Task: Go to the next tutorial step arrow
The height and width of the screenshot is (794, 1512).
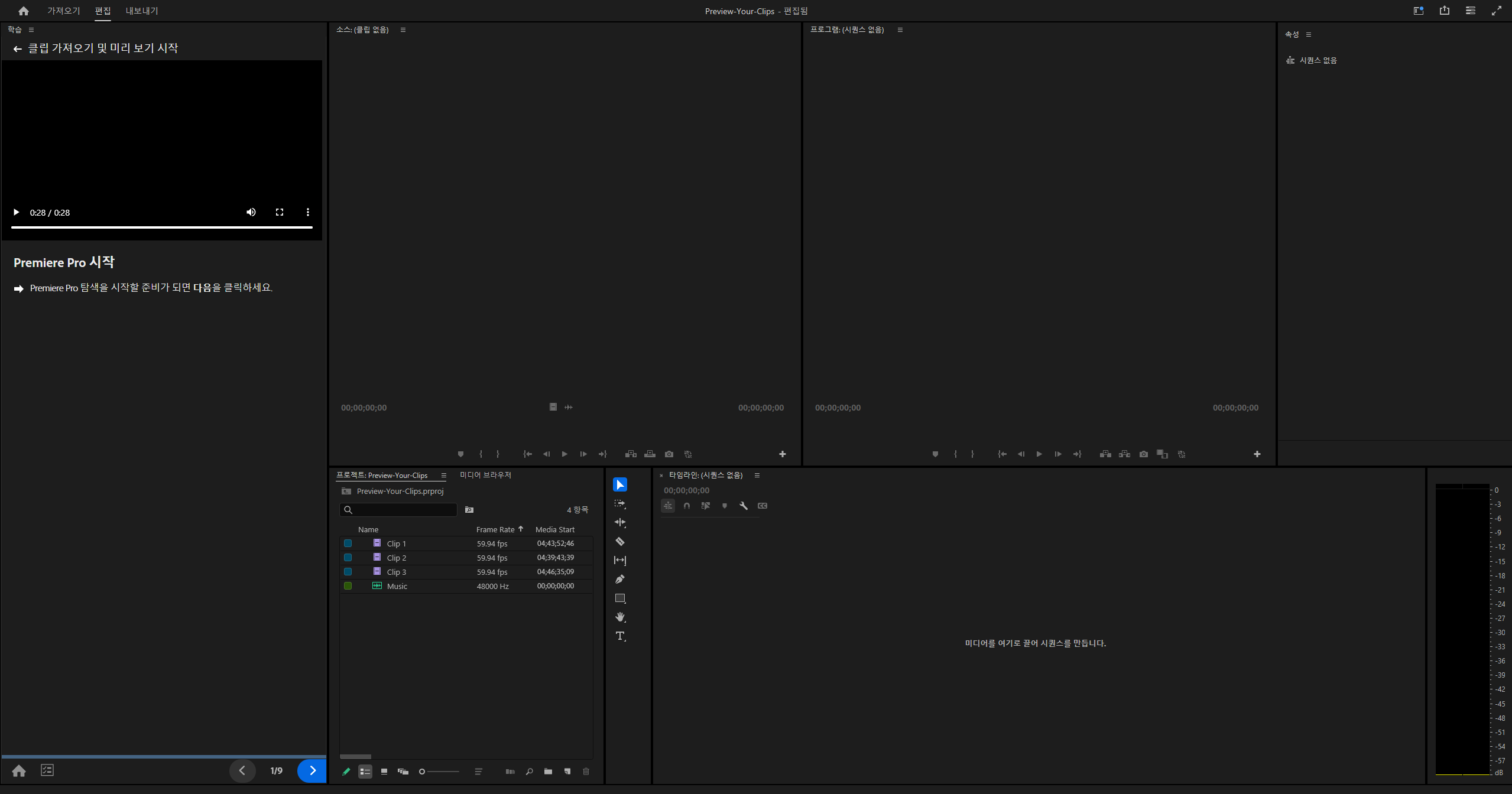Action: pos(313,770)
